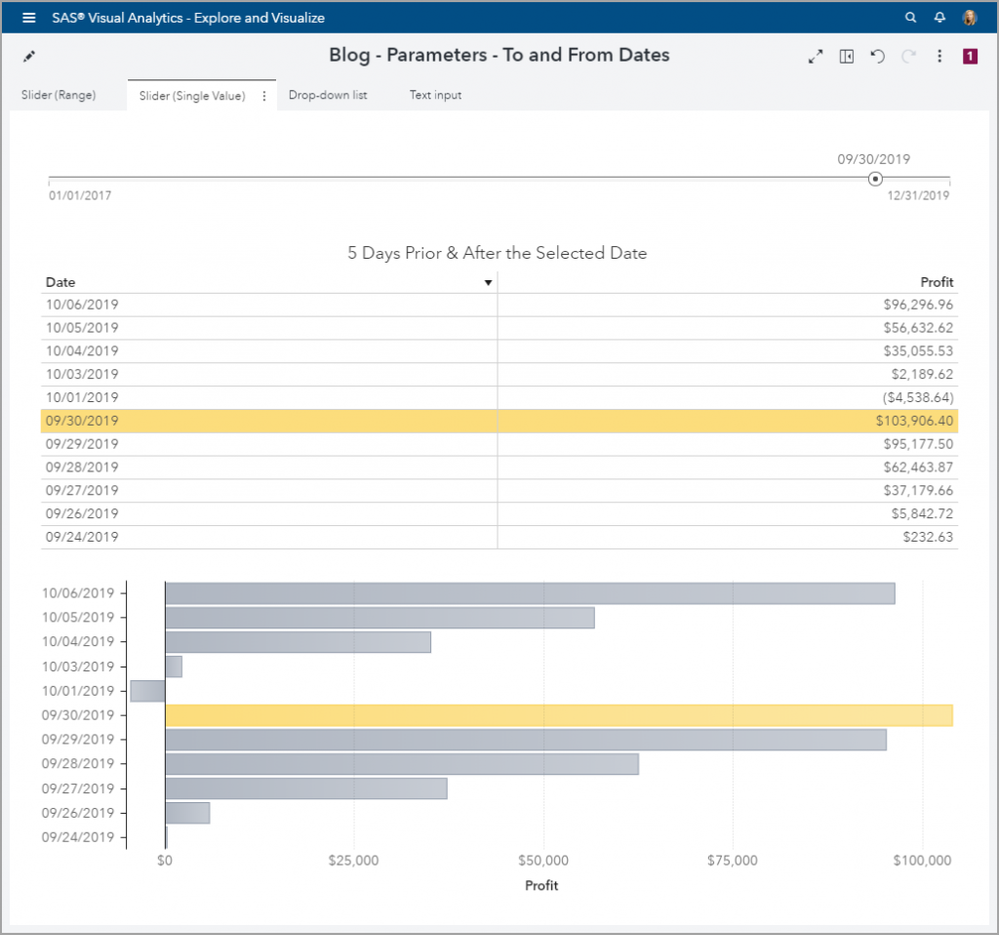This screenshot has width=999, height=935.
Task: Click the search magnifier icon
Action: click(910, 18)
